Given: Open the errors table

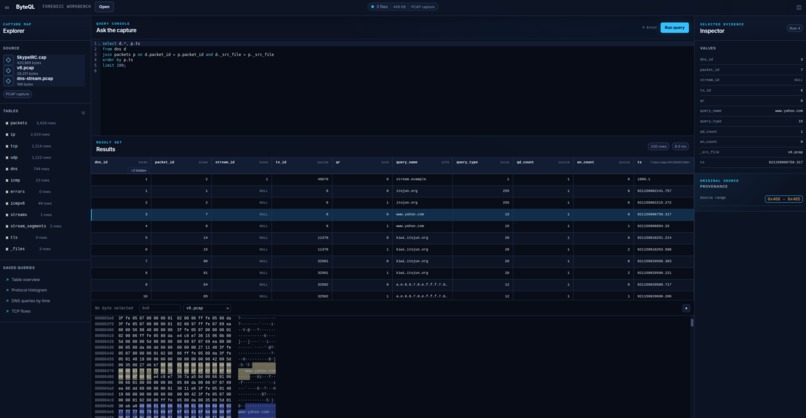Looking at the screenshot, I should click(45, 192).
